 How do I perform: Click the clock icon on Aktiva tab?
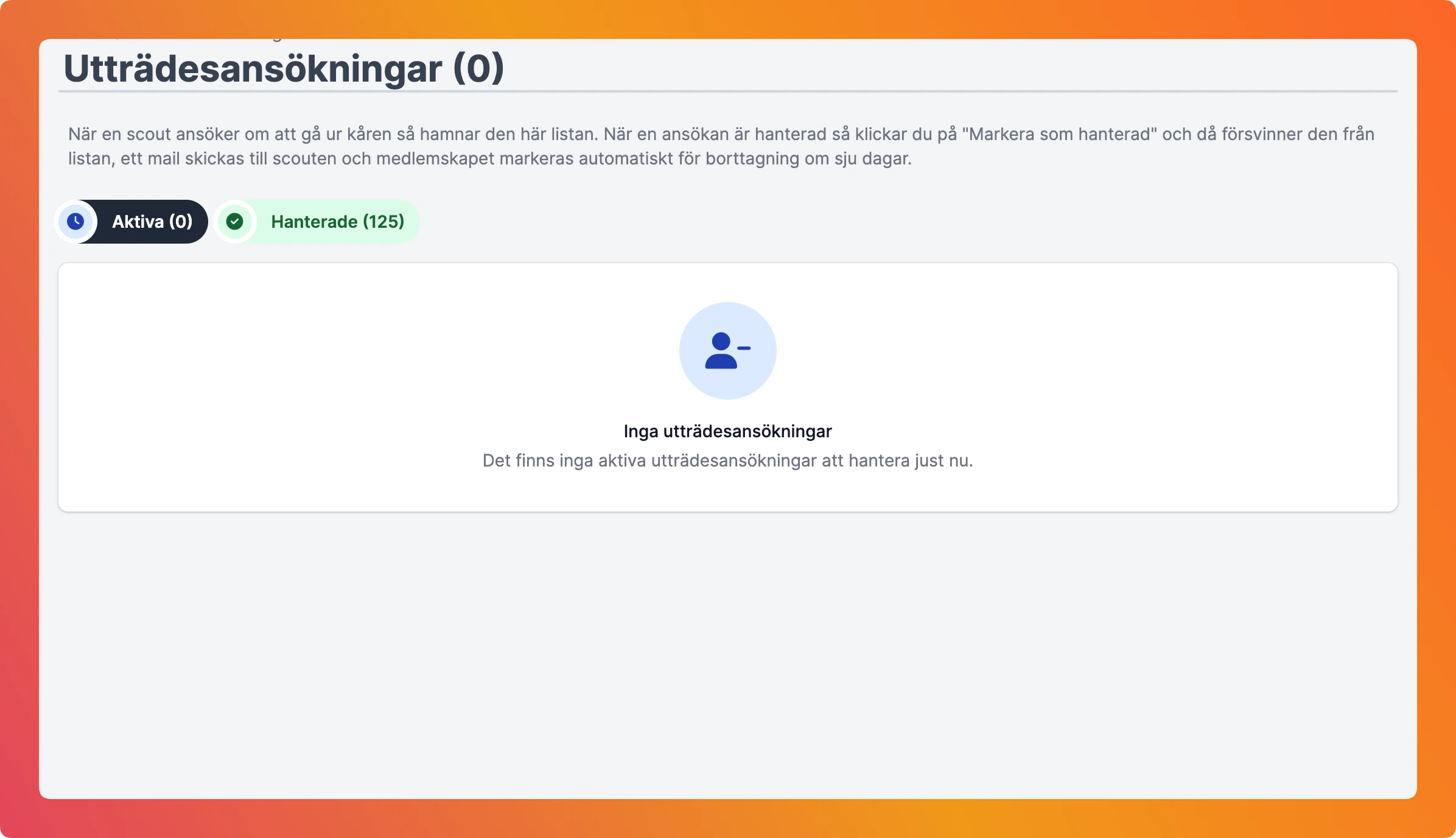pos(75,221)
